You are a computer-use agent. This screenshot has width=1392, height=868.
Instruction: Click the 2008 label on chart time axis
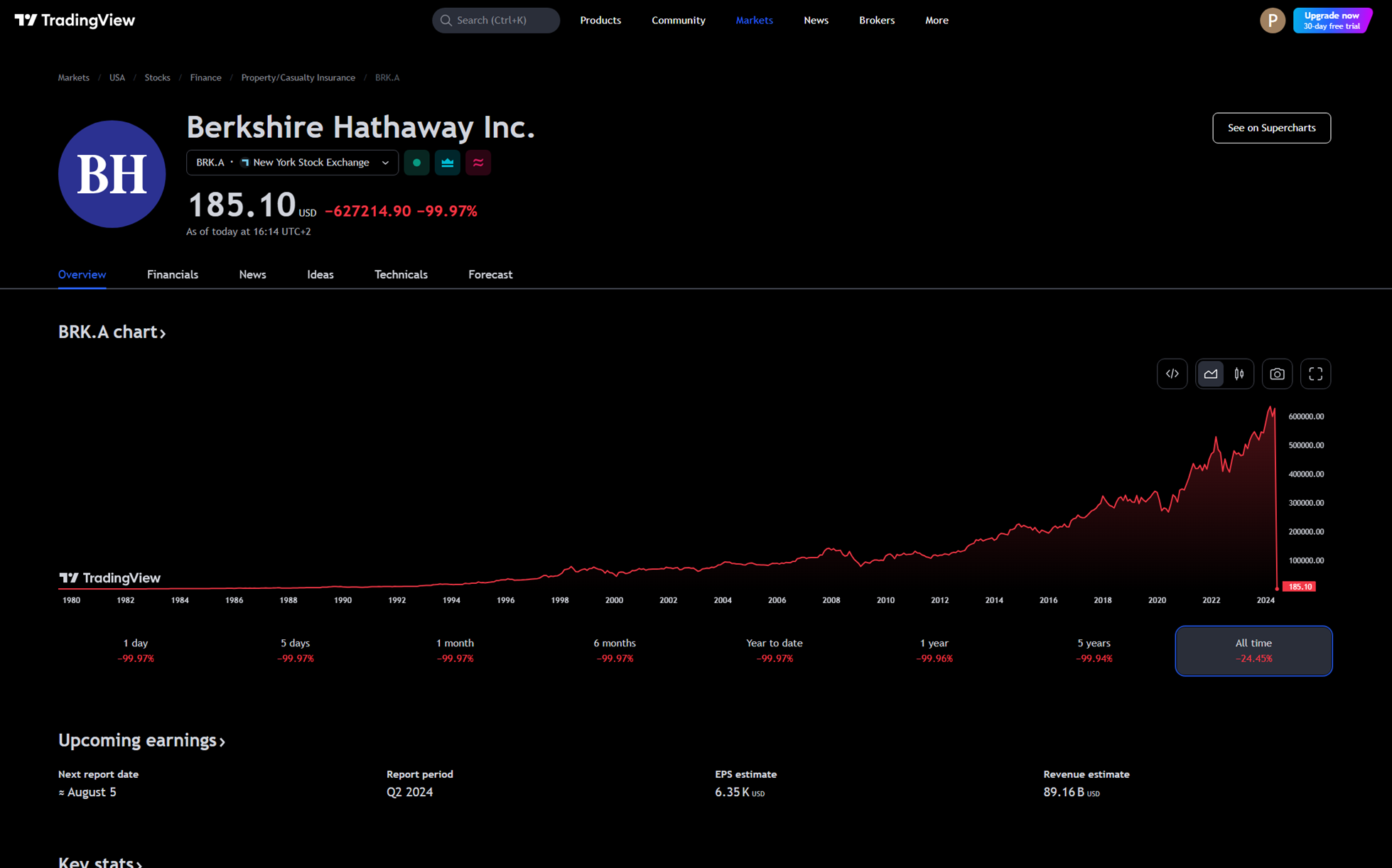pos(831,600)
